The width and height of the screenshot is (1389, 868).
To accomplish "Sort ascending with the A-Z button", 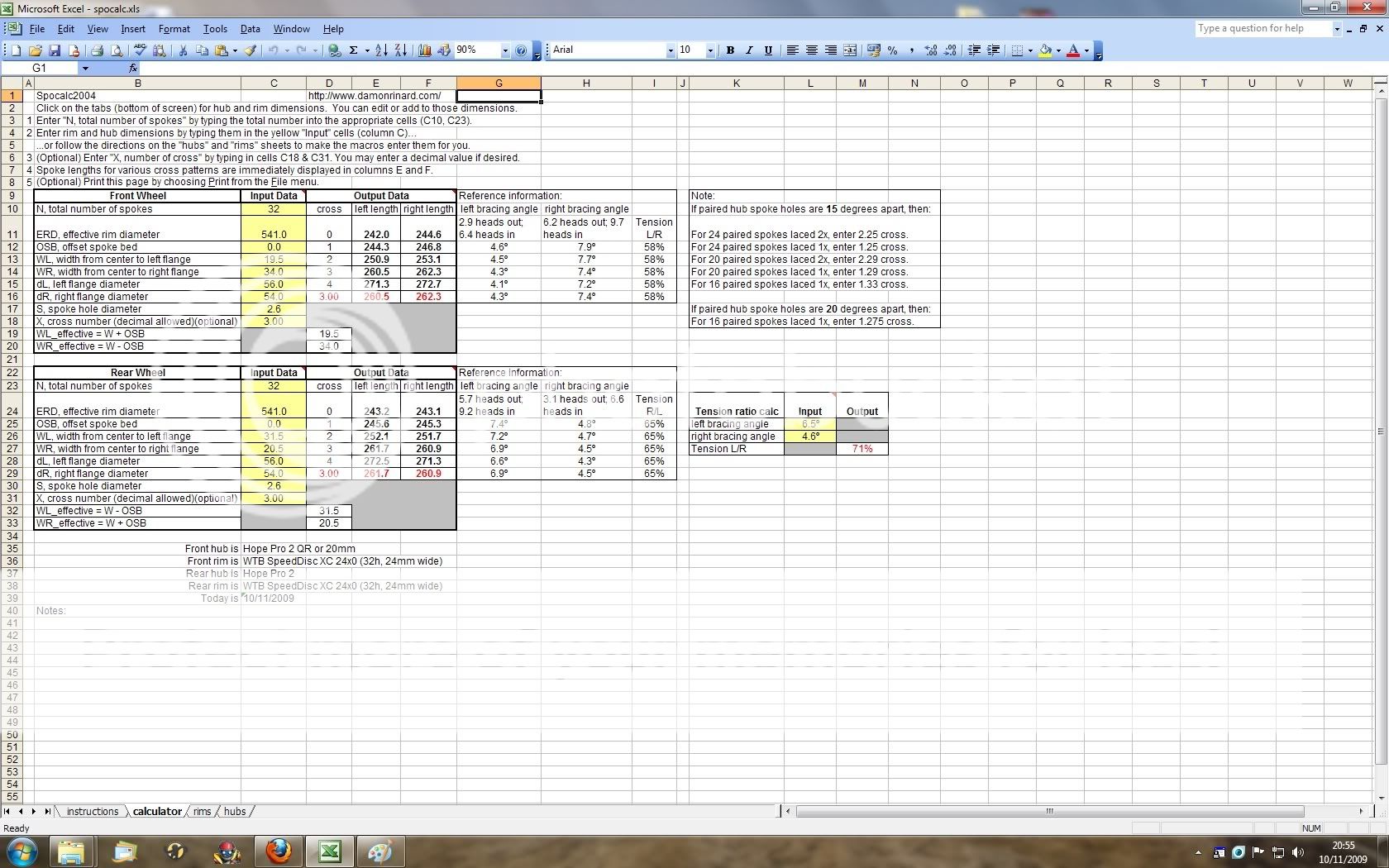I will [381, 50].
